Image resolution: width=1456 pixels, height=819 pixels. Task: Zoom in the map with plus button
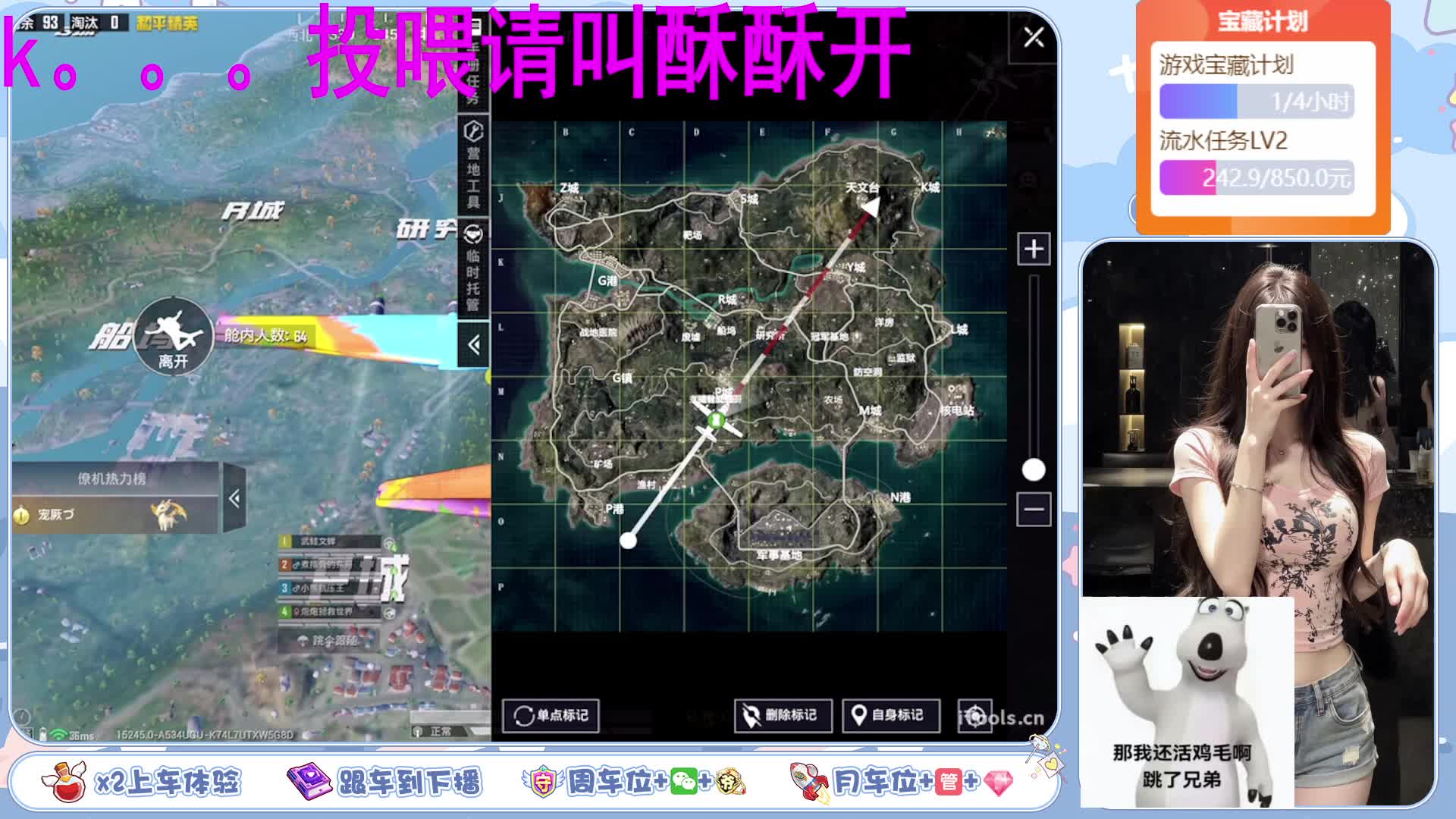point(1034,249)
